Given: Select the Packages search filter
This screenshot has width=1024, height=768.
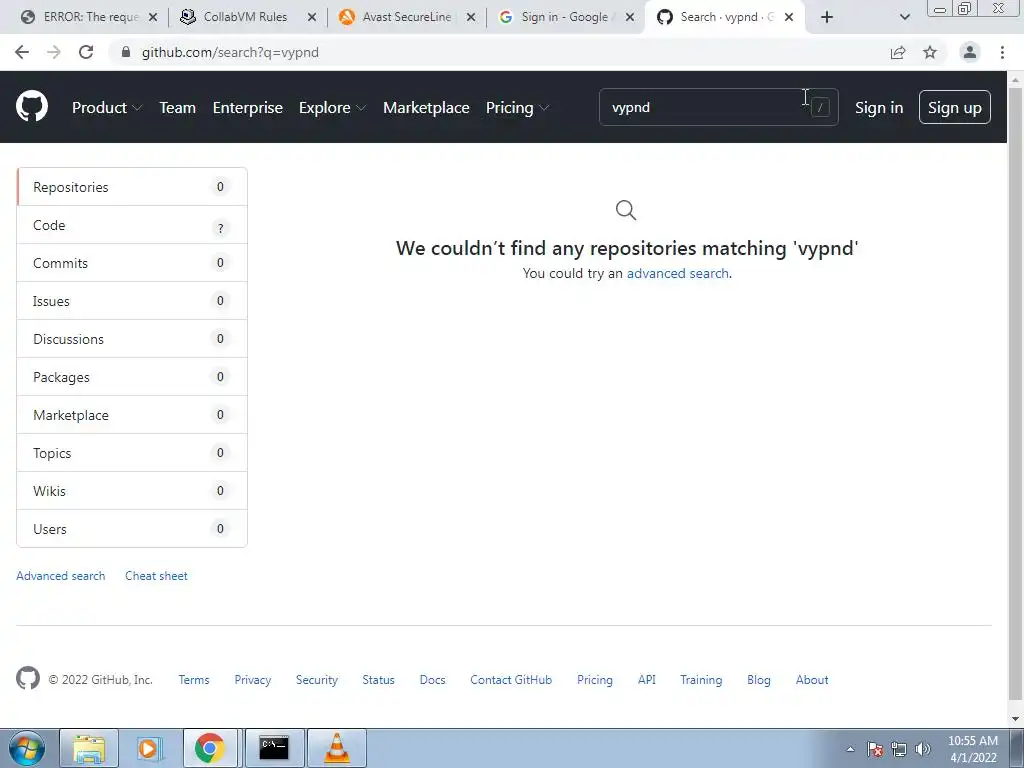Looking at the screenshot, I should click(132, 377).
